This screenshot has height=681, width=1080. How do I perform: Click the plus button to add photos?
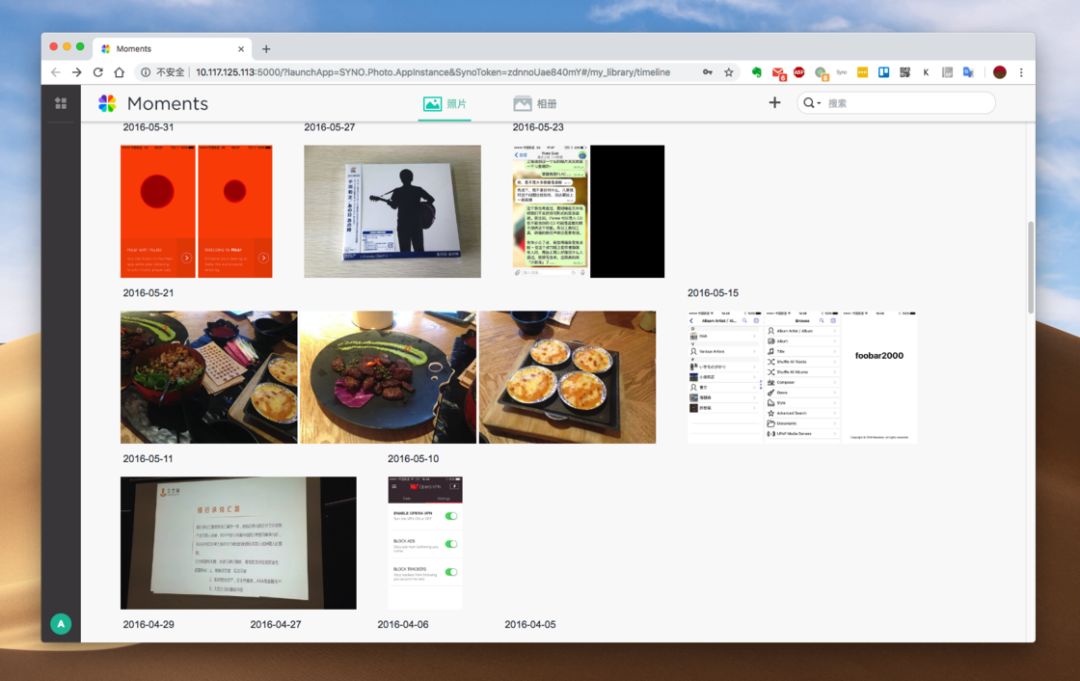pyautogui.click(x=775, y=103)
